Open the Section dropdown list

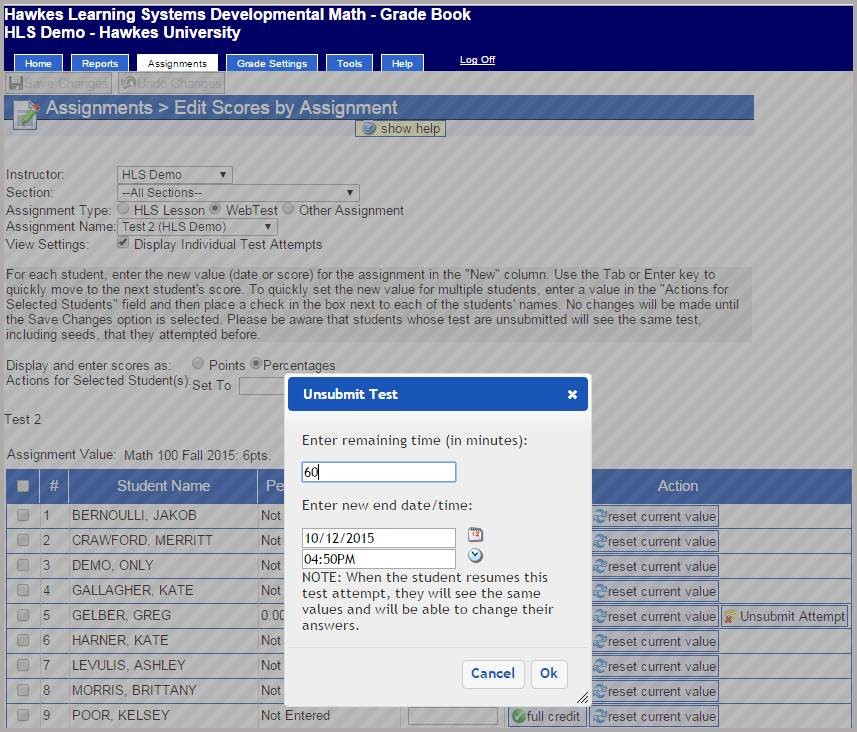[x=238, y=193]
